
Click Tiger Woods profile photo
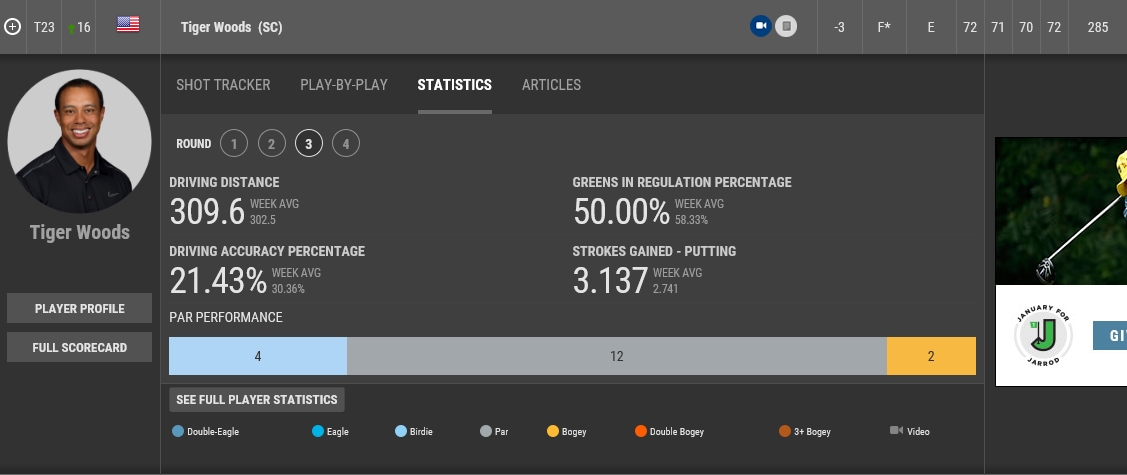click(80, 141)
